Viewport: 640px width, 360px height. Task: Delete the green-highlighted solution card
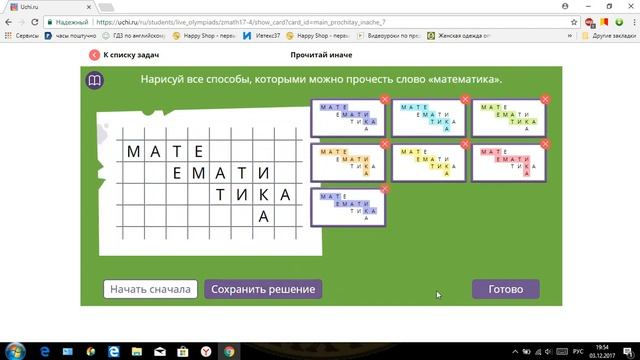pos(545,99)
